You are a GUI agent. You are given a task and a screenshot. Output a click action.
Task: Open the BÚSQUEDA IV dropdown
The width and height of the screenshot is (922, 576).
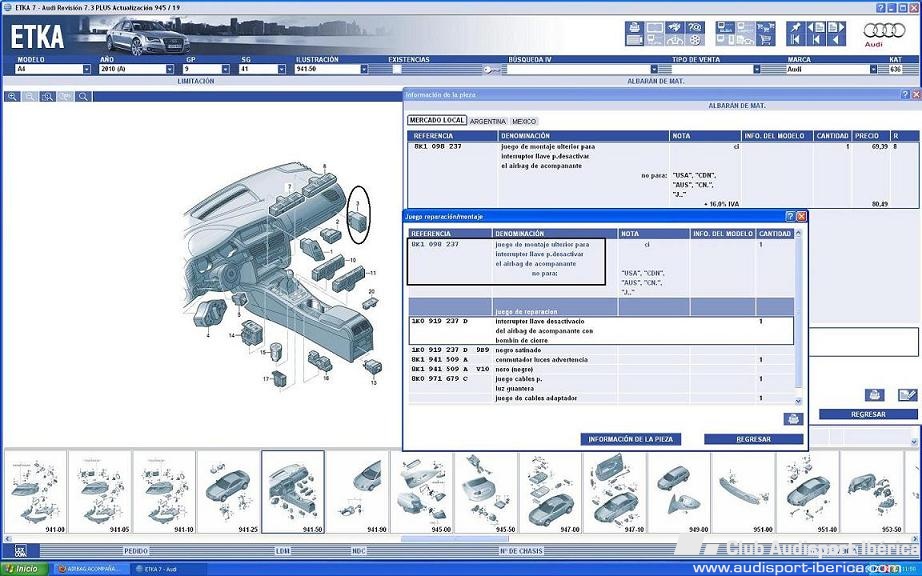coord(654,69)
